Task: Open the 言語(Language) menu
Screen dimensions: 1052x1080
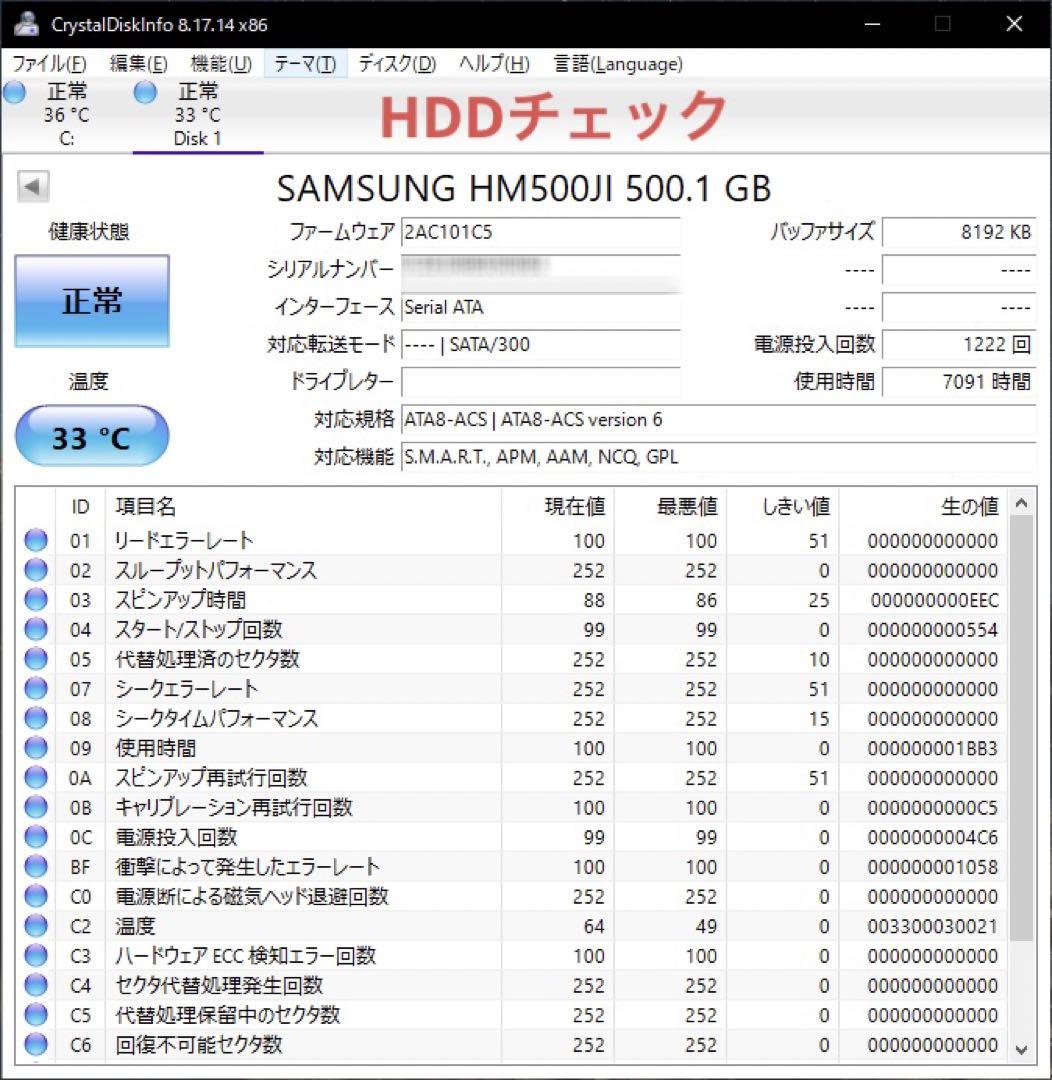Action: pos(618,64)
